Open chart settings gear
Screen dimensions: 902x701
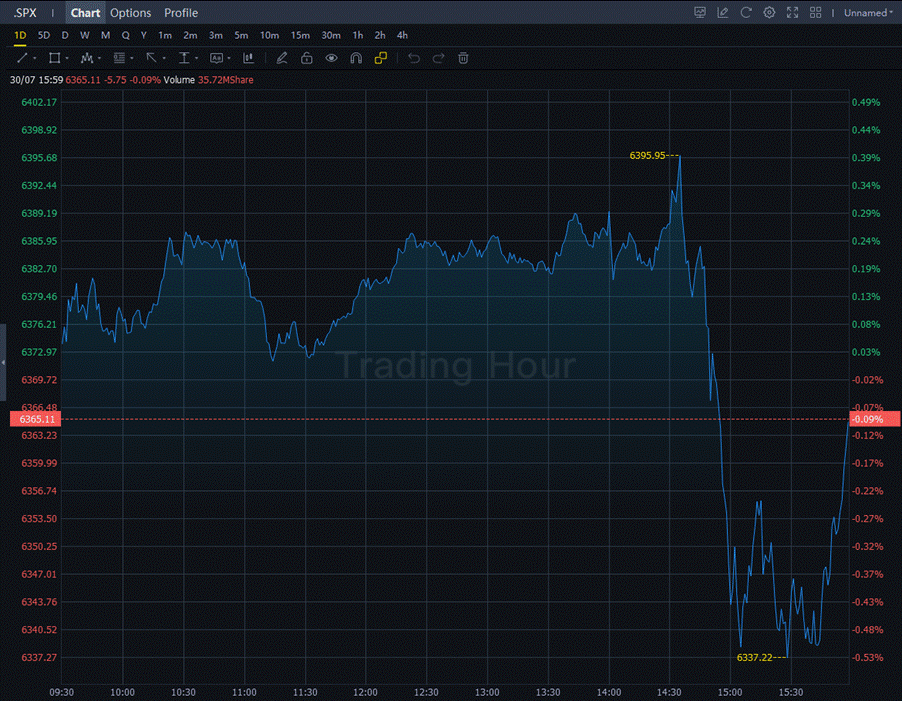[769, 13]
